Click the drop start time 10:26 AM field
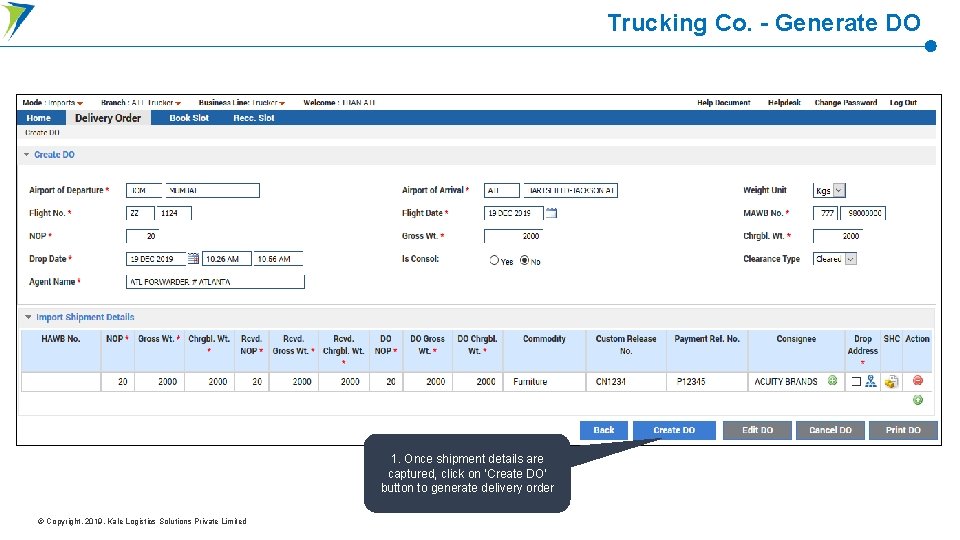This screenshot has height=540, width=960. (x=227, y=259)
